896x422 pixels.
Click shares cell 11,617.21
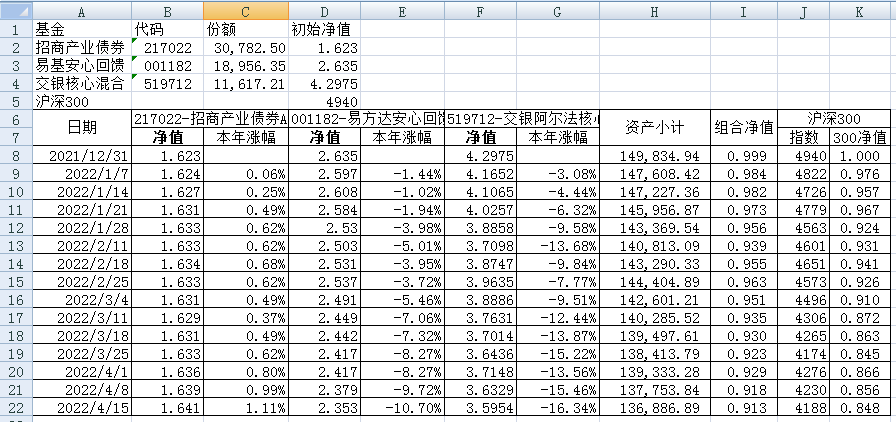click(x=246, y=84)
